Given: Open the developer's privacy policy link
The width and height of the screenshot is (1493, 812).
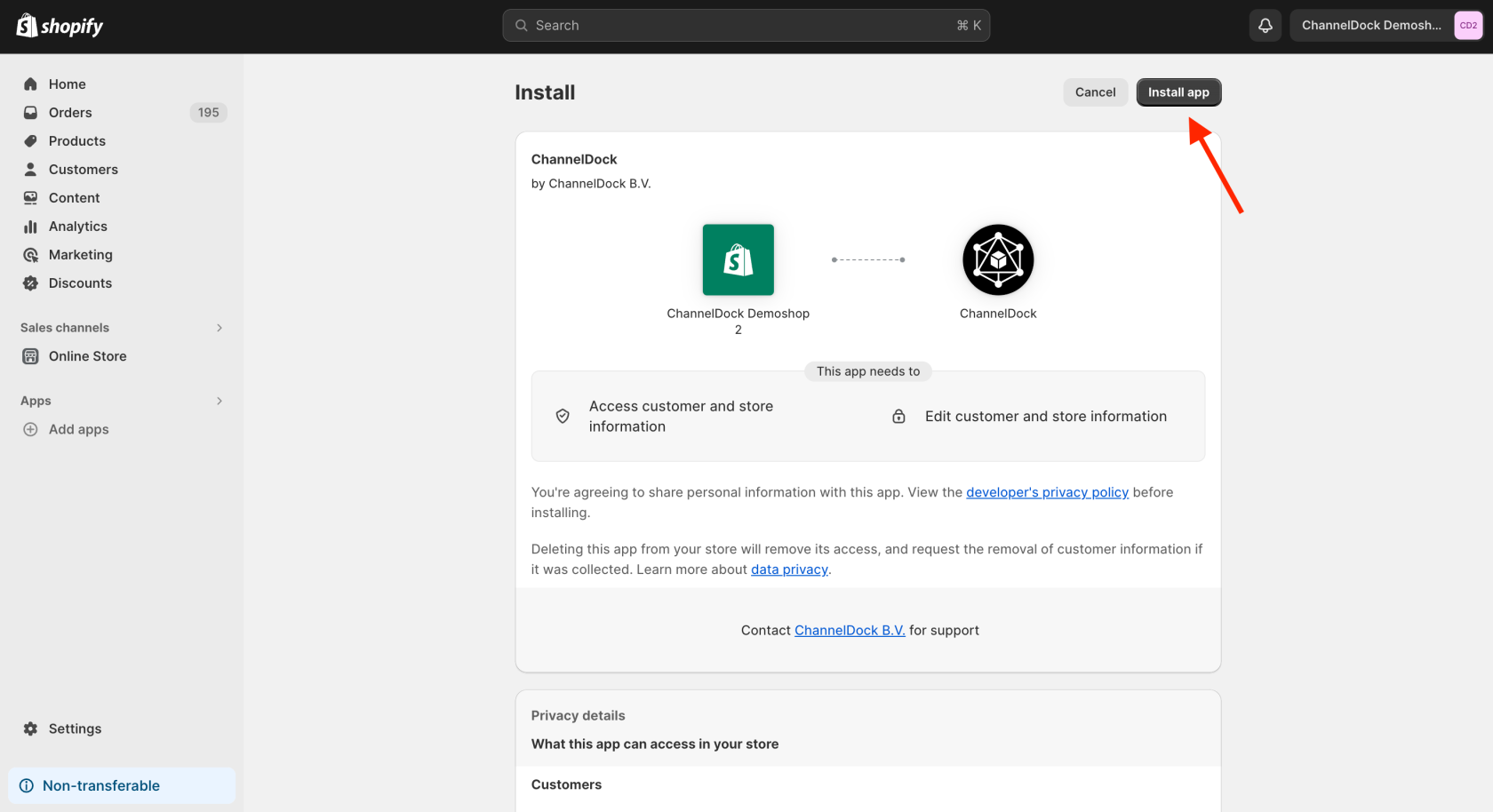Looking at the screenshot, I should coord(1047,492).
